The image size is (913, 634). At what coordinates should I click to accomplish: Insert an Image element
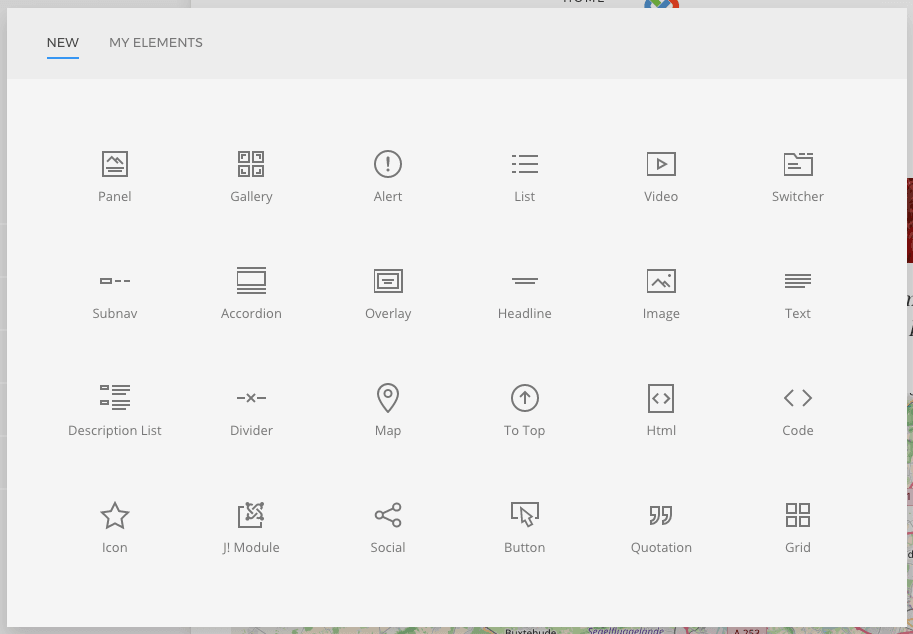(661, 281)
